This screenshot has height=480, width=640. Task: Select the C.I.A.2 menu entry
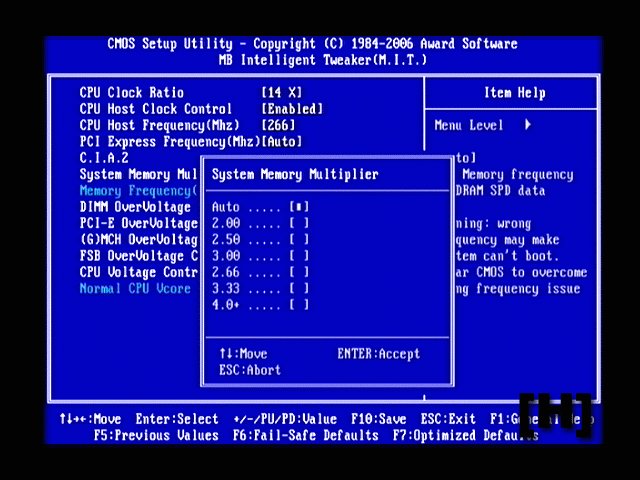104,158
